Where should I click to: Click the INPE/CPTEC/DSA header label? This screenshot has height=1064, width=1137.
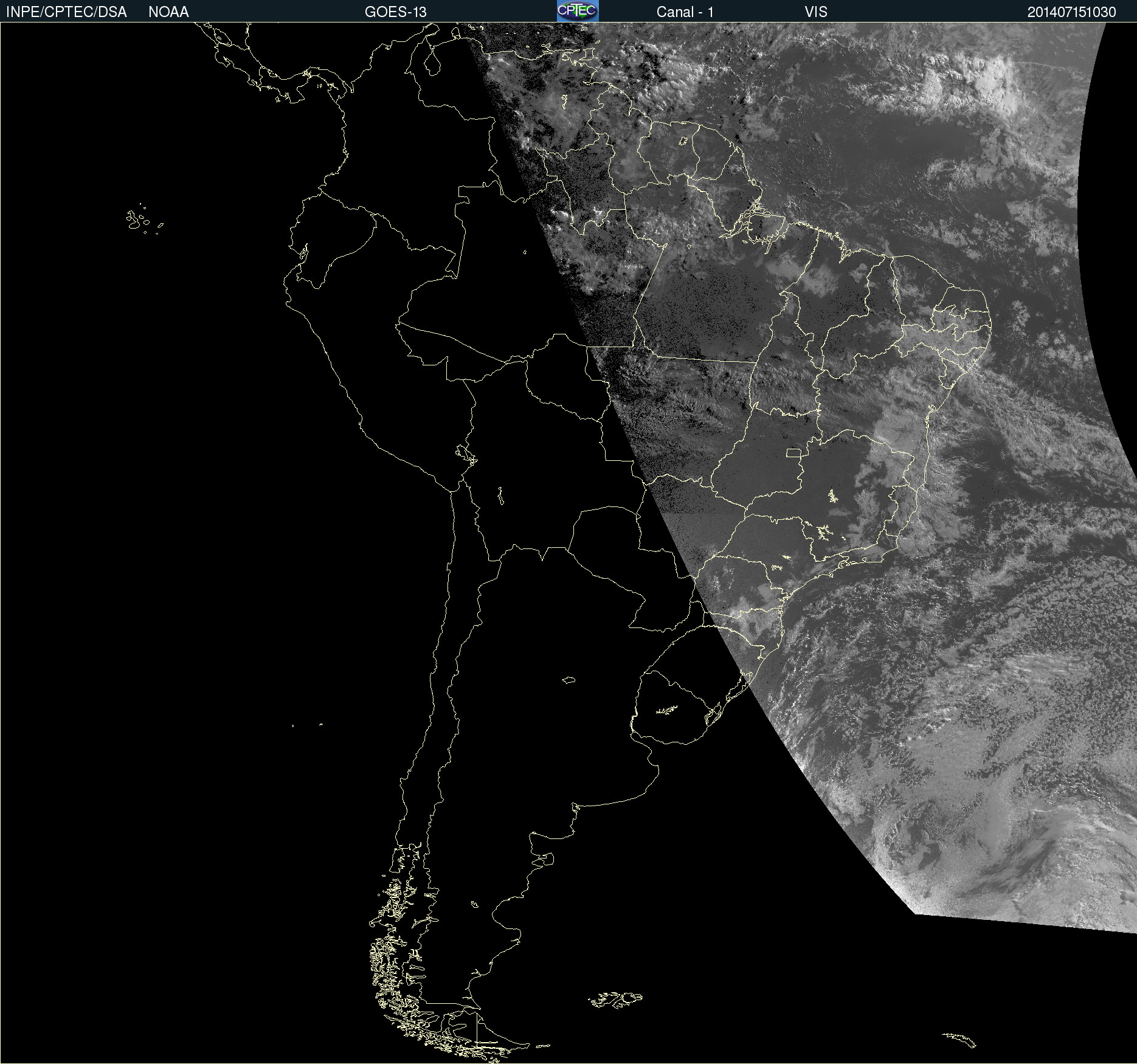click(x=66, y=12)
